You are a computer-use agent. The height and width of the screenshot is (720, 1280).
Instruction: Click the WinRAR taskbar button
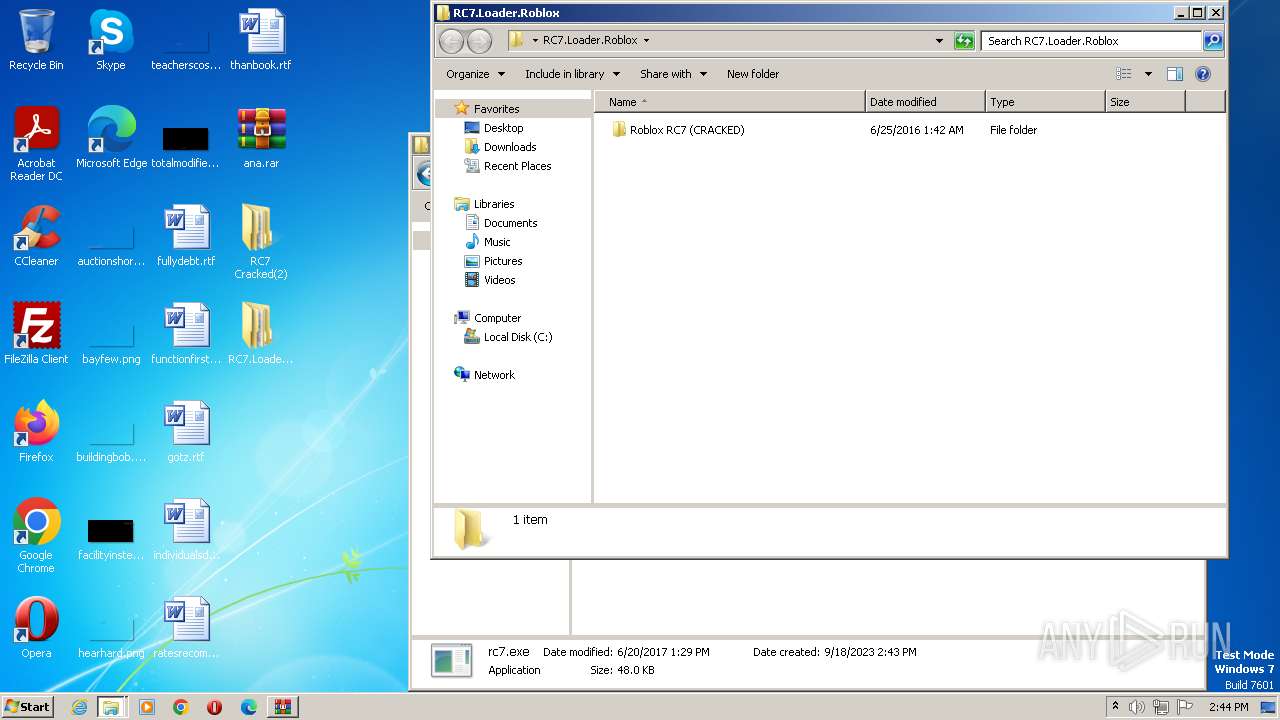[x=283, y=707]
